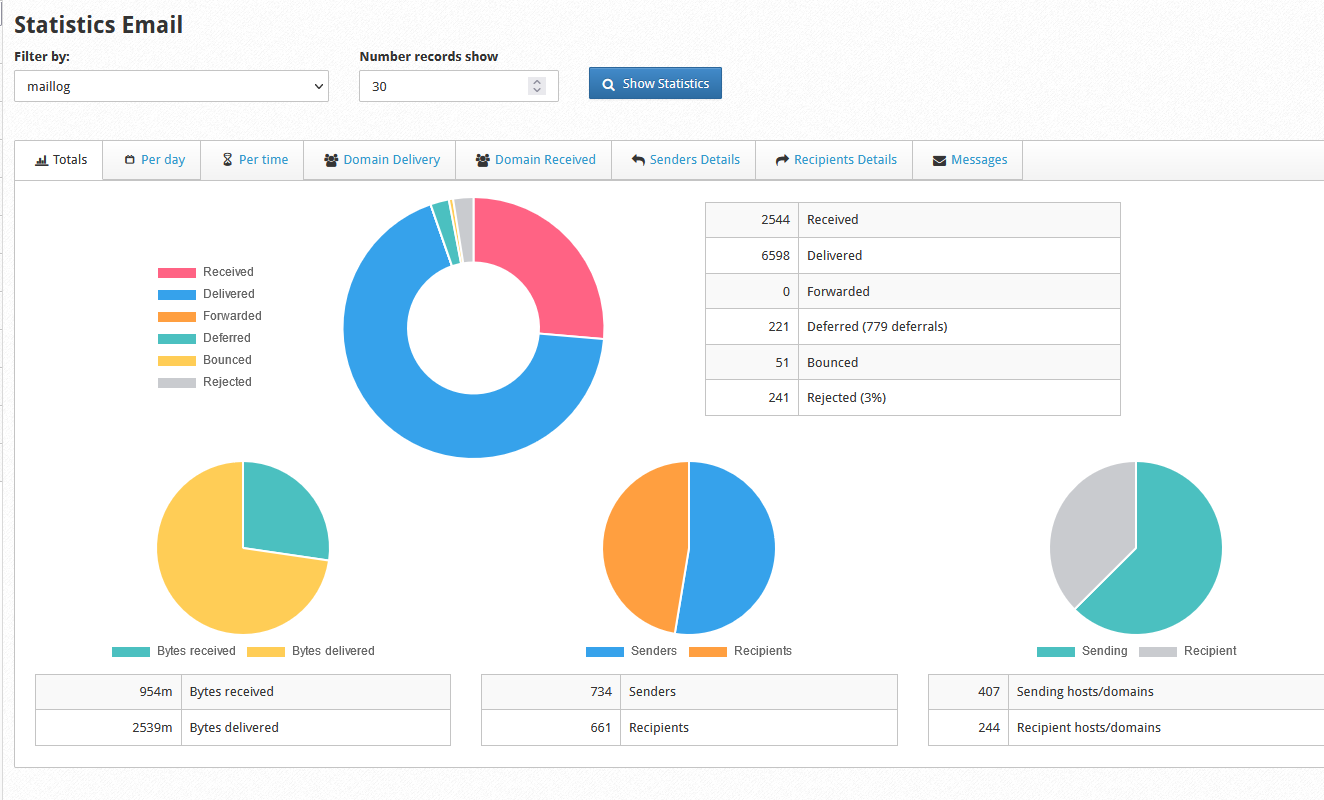Click the envelope icon on Messages tab
Screen dimensions: 1324x800
click(939, 160)
